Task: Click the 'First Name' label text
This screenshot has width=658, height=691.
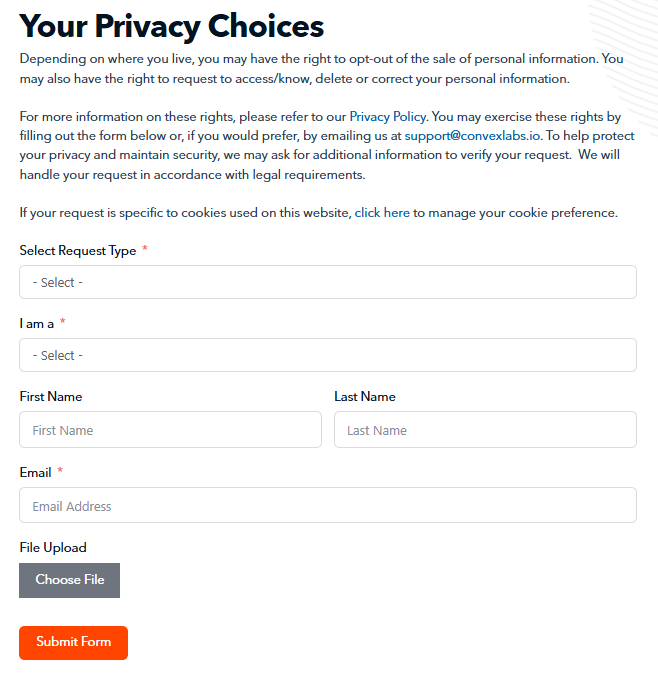Action: (x=51, y=397)
